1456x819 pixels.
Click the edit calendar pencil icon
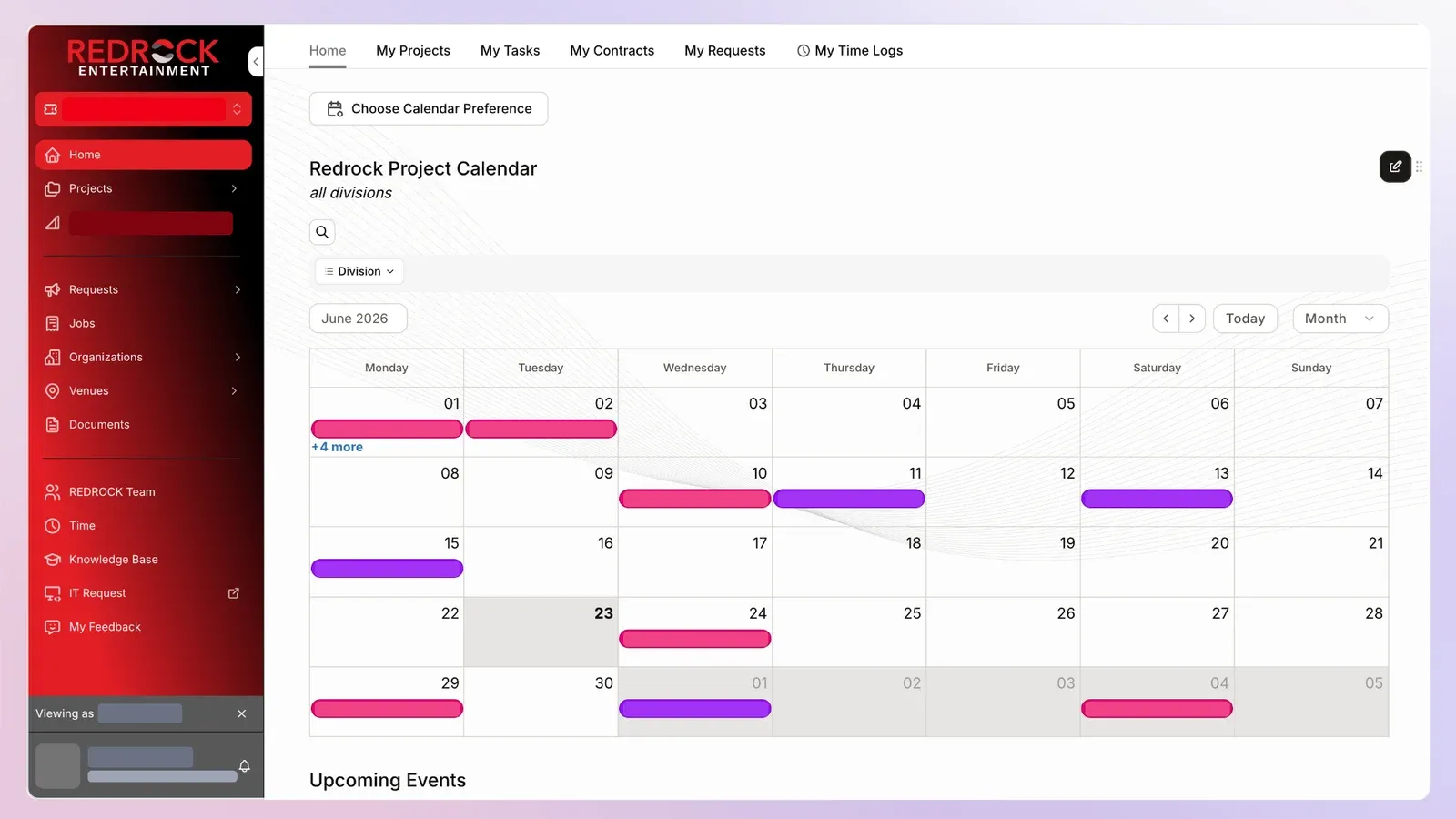tap(1395, 167)
